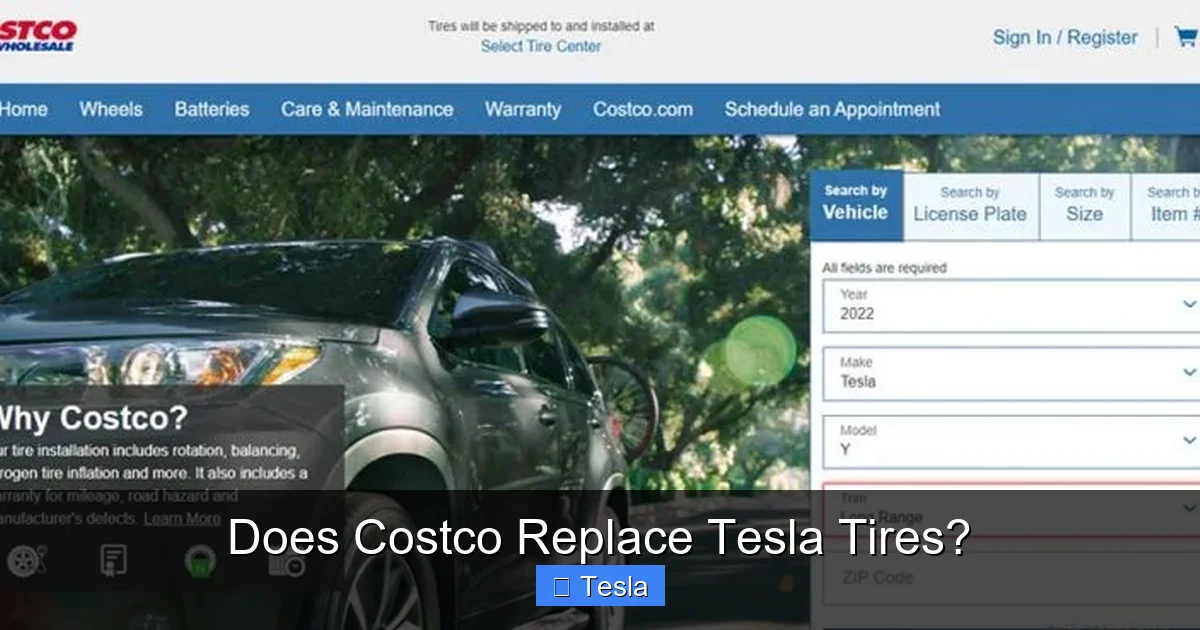Select the green nitrogen tire icon
1200x630 pixels.
[197, 560]
